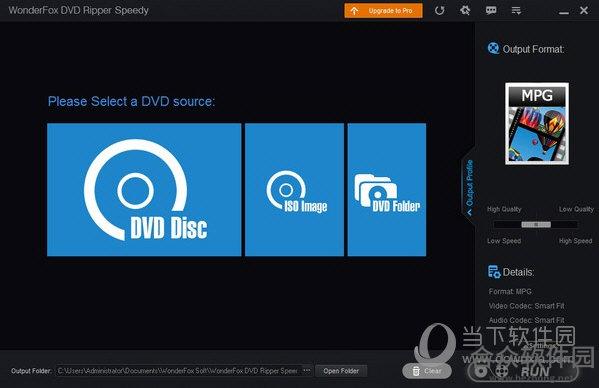Click the output folder path field
This screenshot has height=388, width=599.
tap(179, 370)
